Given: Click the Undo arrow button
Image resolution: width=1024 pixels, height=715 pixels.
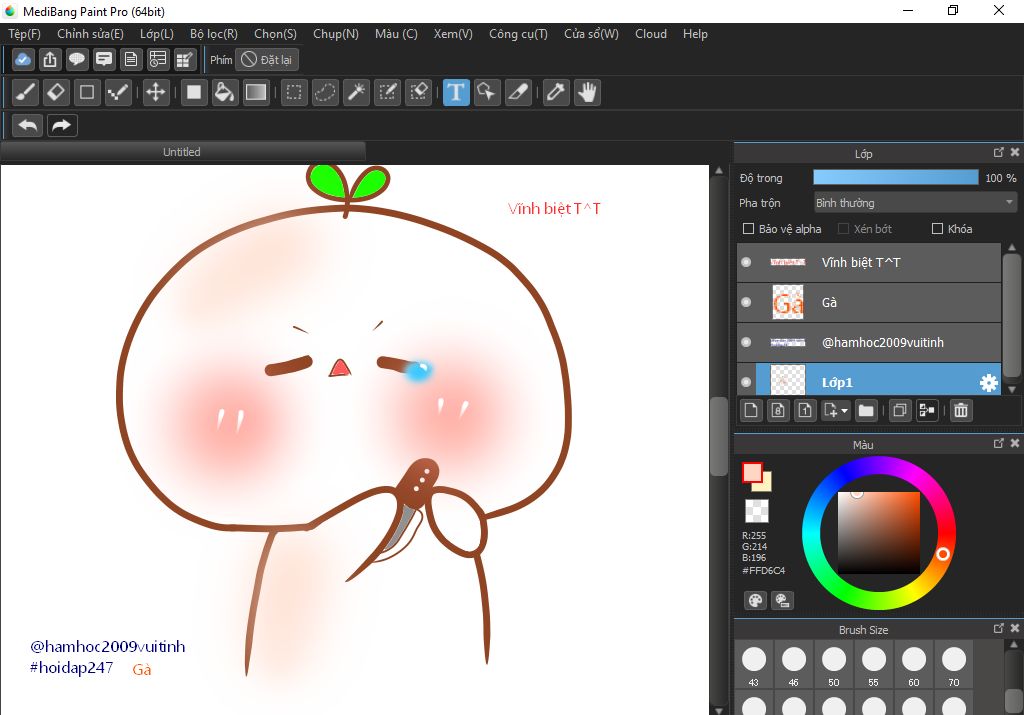Looking at the screenshot, I should [29, 125].
